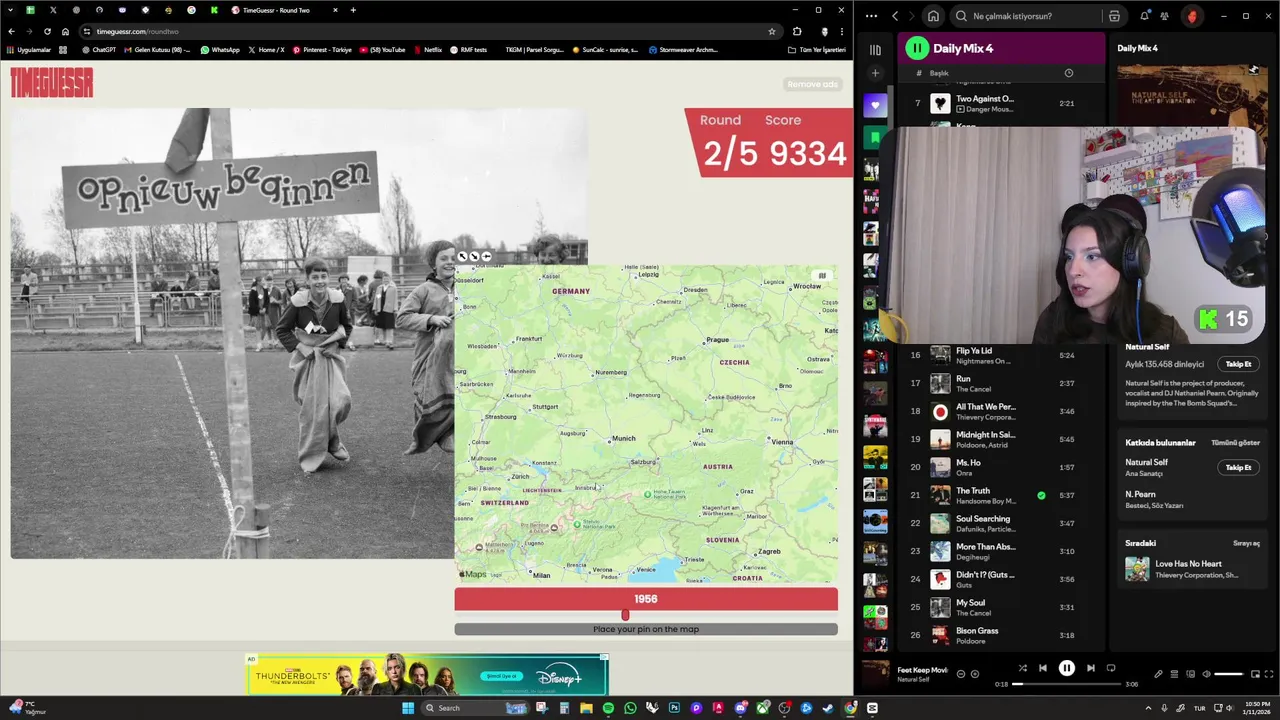
Task: Adjust Spotify volume slider
Action: coord(1228,674)
